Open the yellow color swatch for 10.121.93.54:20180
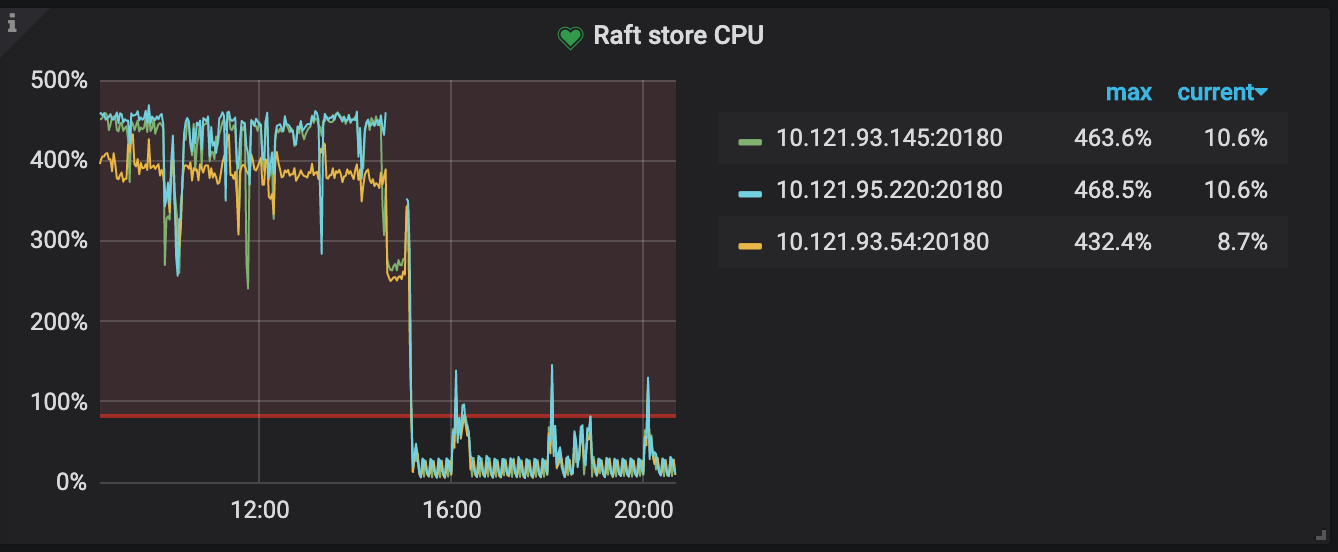Screen dimensions: 1338x552 click(x=750, y=244)
